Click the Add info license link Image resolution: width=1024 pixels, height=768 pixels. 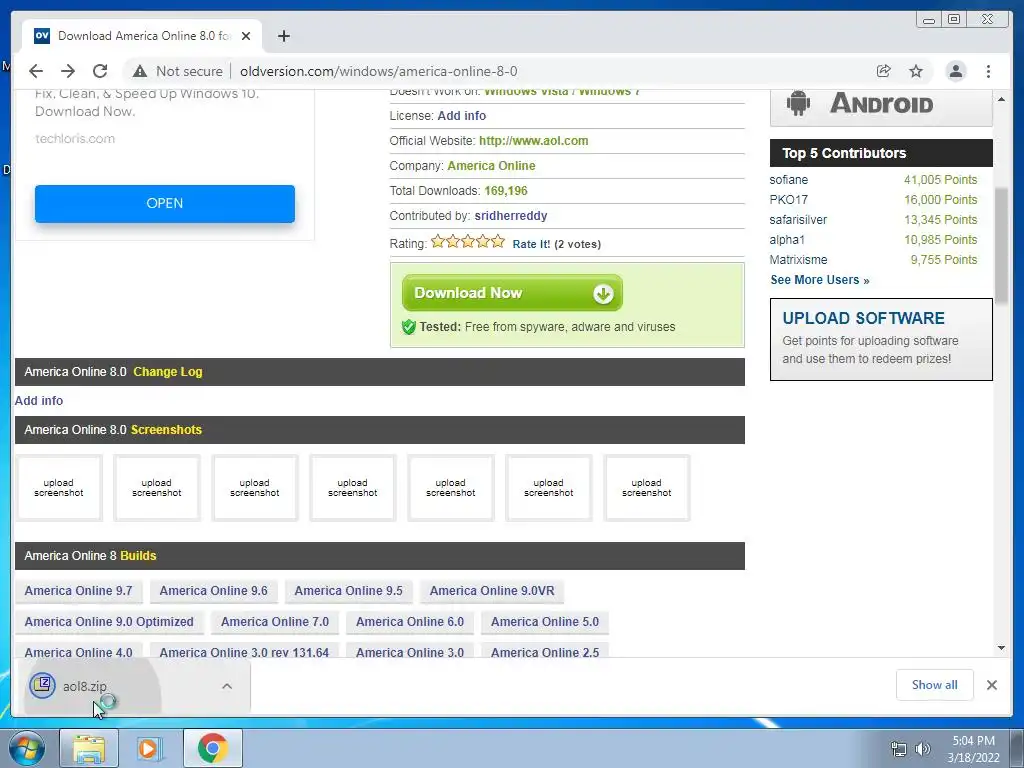point(461,116)
